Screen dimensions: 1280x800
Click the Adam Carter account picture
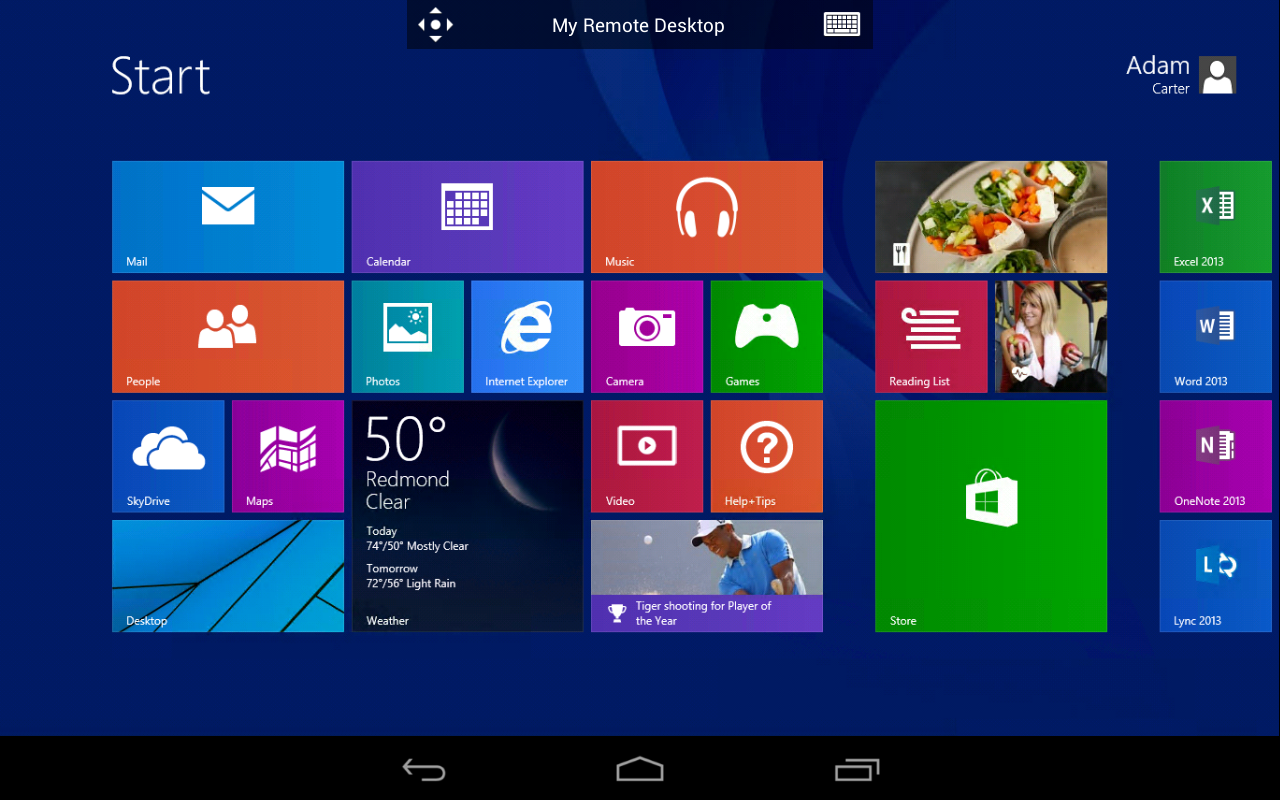click(1217, 75)
